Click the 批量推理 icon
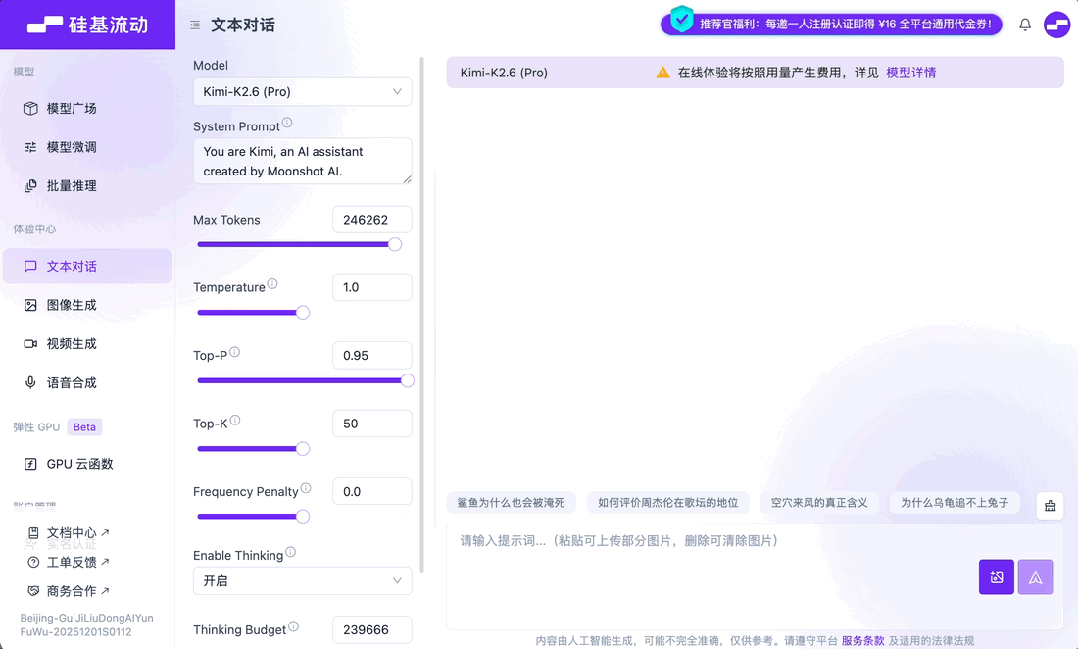The image size is (1078, 649). (30, 186)
